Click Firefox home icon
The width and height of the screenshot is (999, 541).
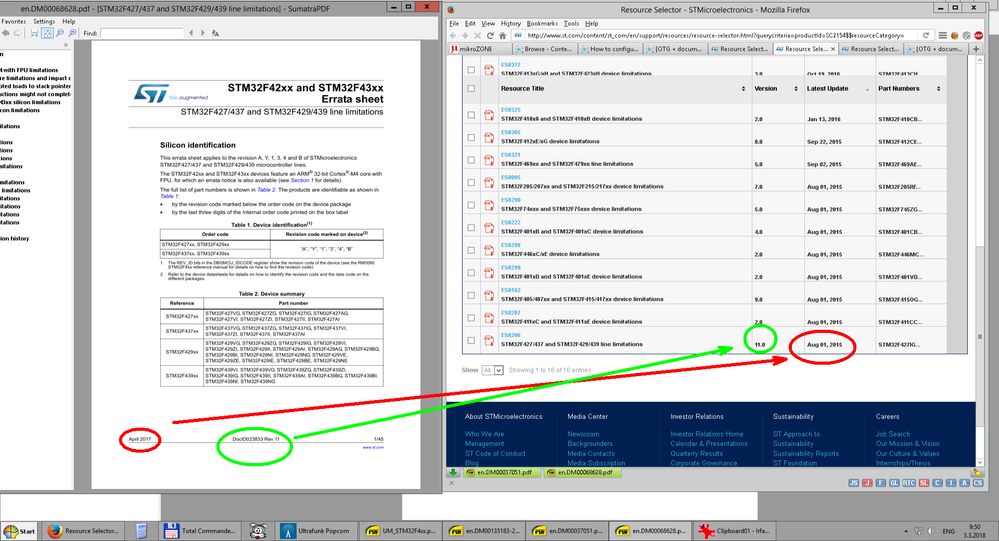coord(503,36)
